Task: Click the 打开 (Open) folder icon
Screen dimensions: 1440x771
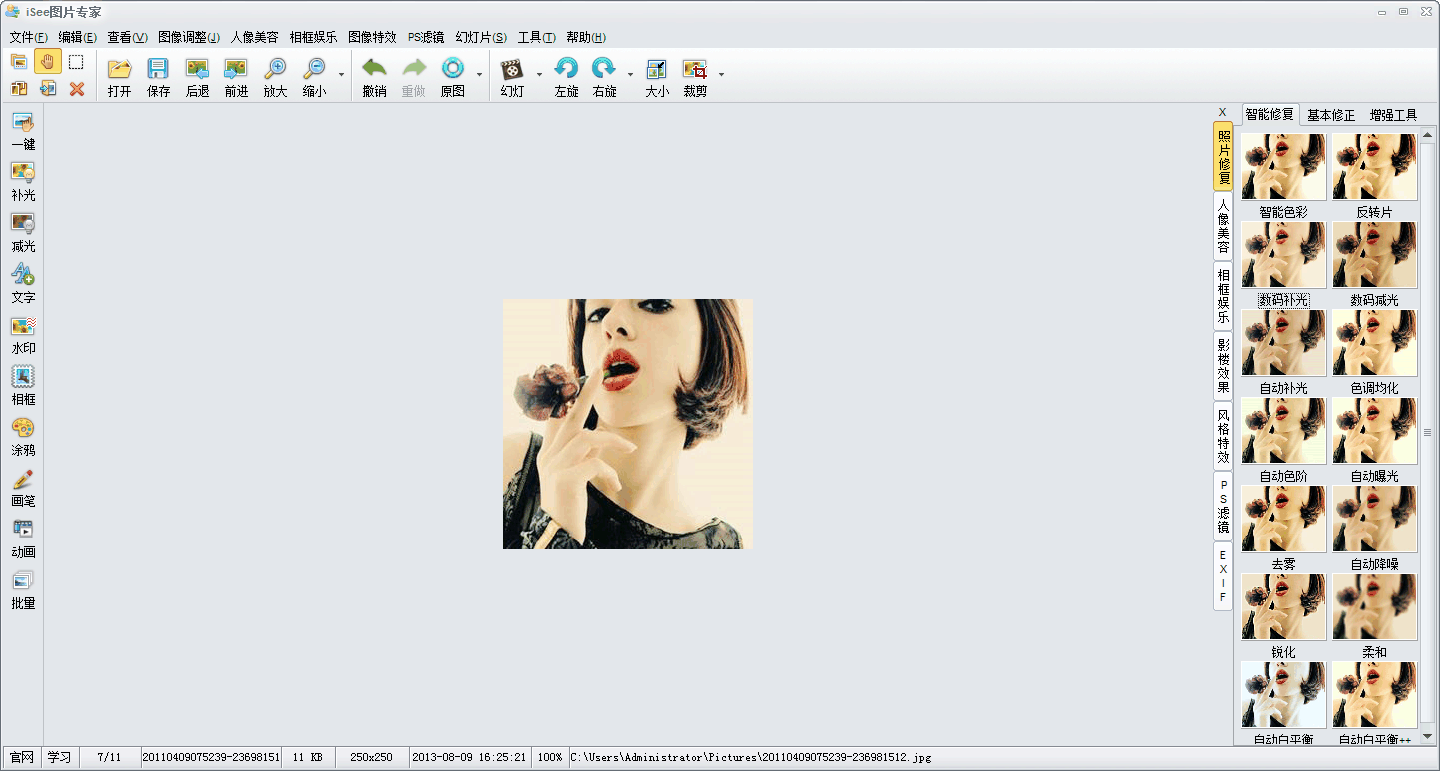Action: [x=119, y=69]
